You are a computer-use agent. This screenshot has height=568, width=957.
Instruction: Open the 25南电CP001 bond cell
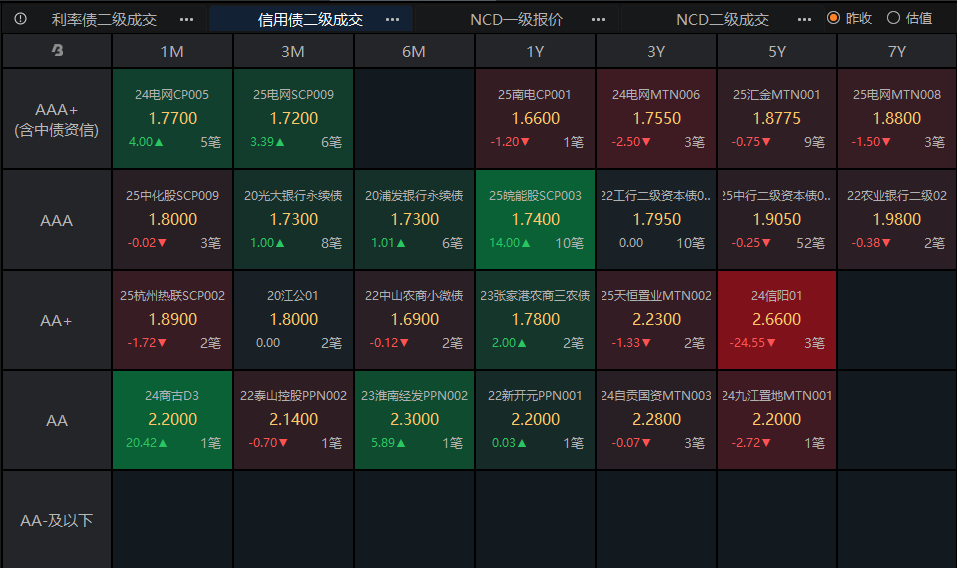535,118
